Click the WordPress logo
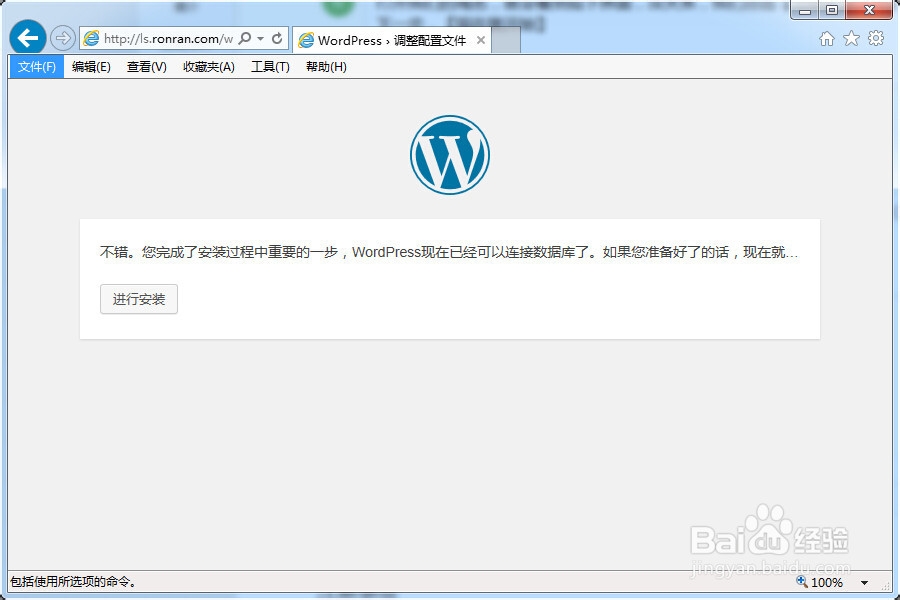This screenshot has width=900, height=600. pos(450,155)
